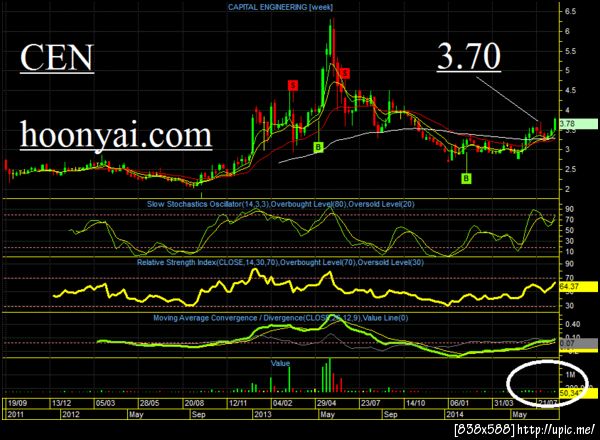Click the 5.5 price axis label

570,51
